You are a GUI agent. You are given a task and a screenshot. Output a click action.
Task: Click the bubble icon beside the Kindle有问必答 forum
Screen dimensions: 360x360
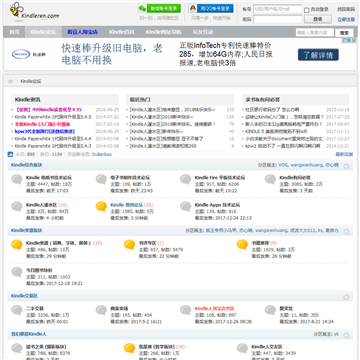(270, 179)
